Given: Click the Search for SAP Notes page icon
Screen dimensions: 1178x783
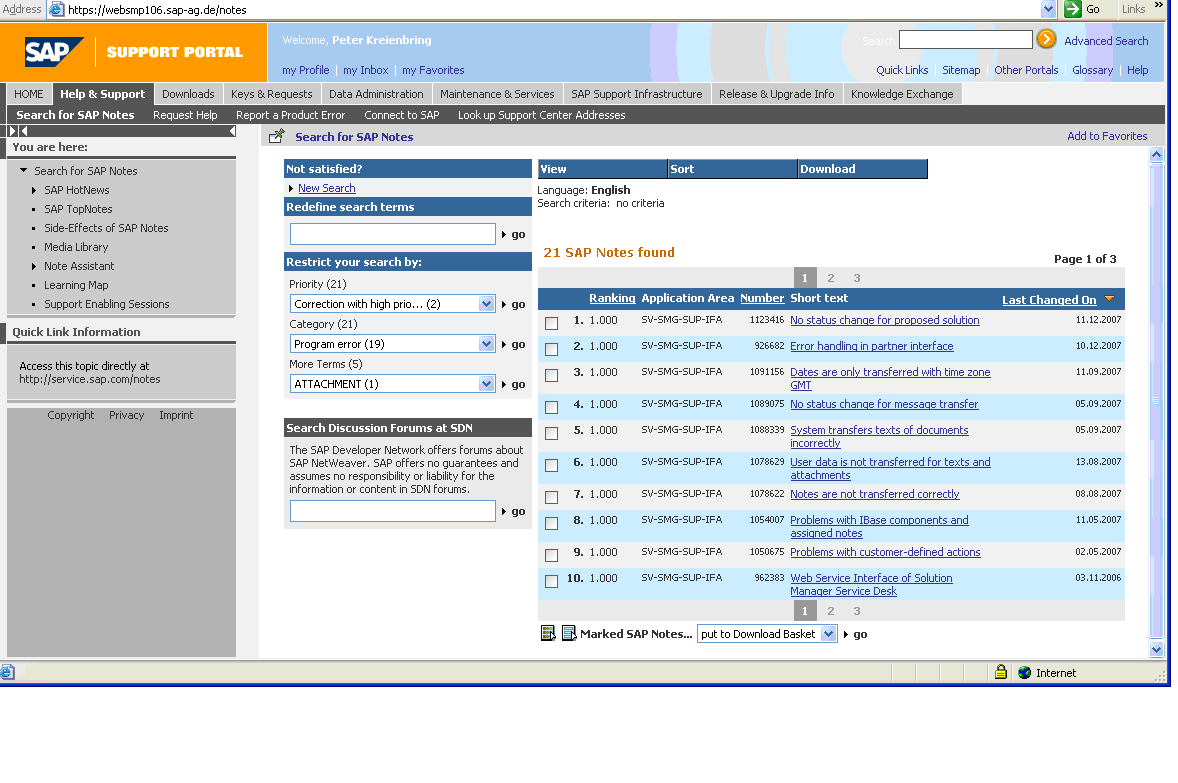Looking at the screenshot, I should coord(276,136).
